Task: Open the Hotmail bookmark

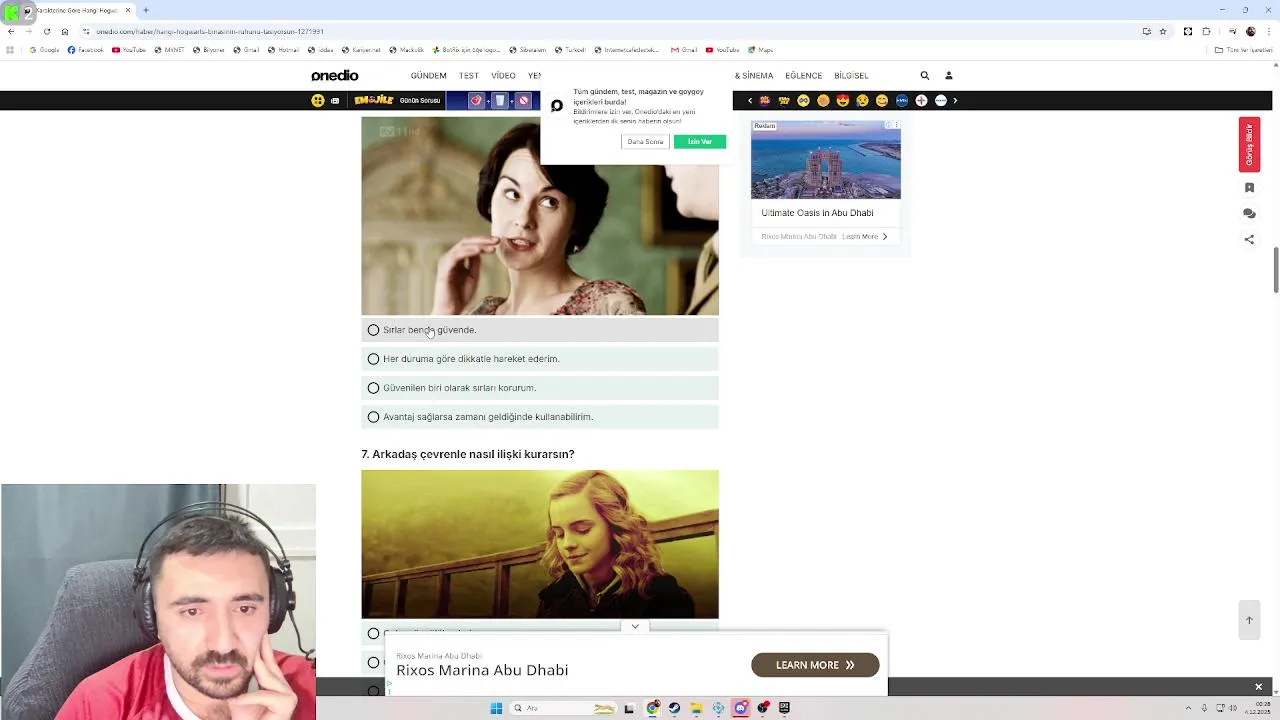Action: (283, 50)
